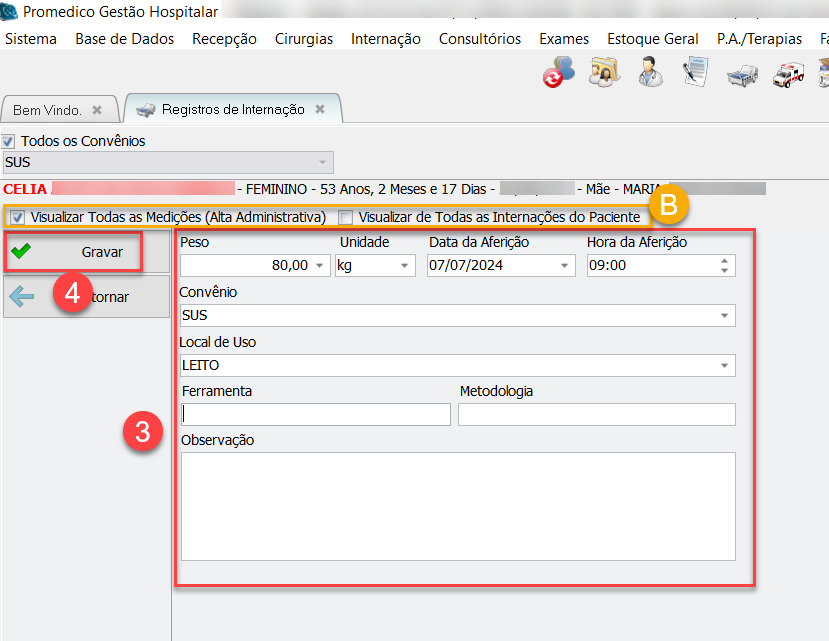Image resolution: width=829 pixels, height=641 pixels.
Task: Enable Visualizar de Todas as Internações checkbox
Action: point(345,216)
